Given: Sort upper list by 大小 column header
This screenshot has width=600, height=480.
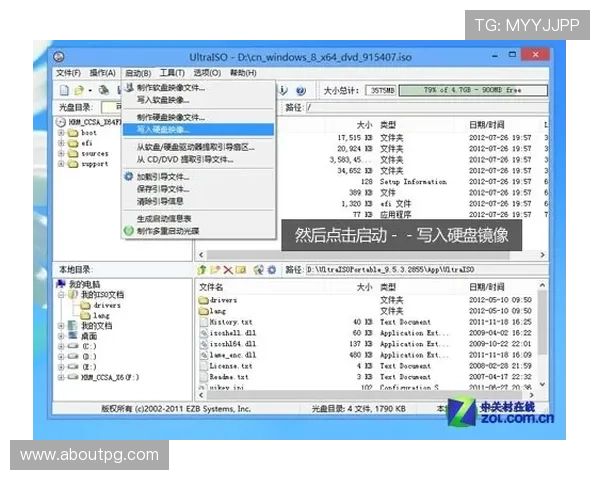Looking at the screenshot, I should pyautogui.click(x=364, y=125).
